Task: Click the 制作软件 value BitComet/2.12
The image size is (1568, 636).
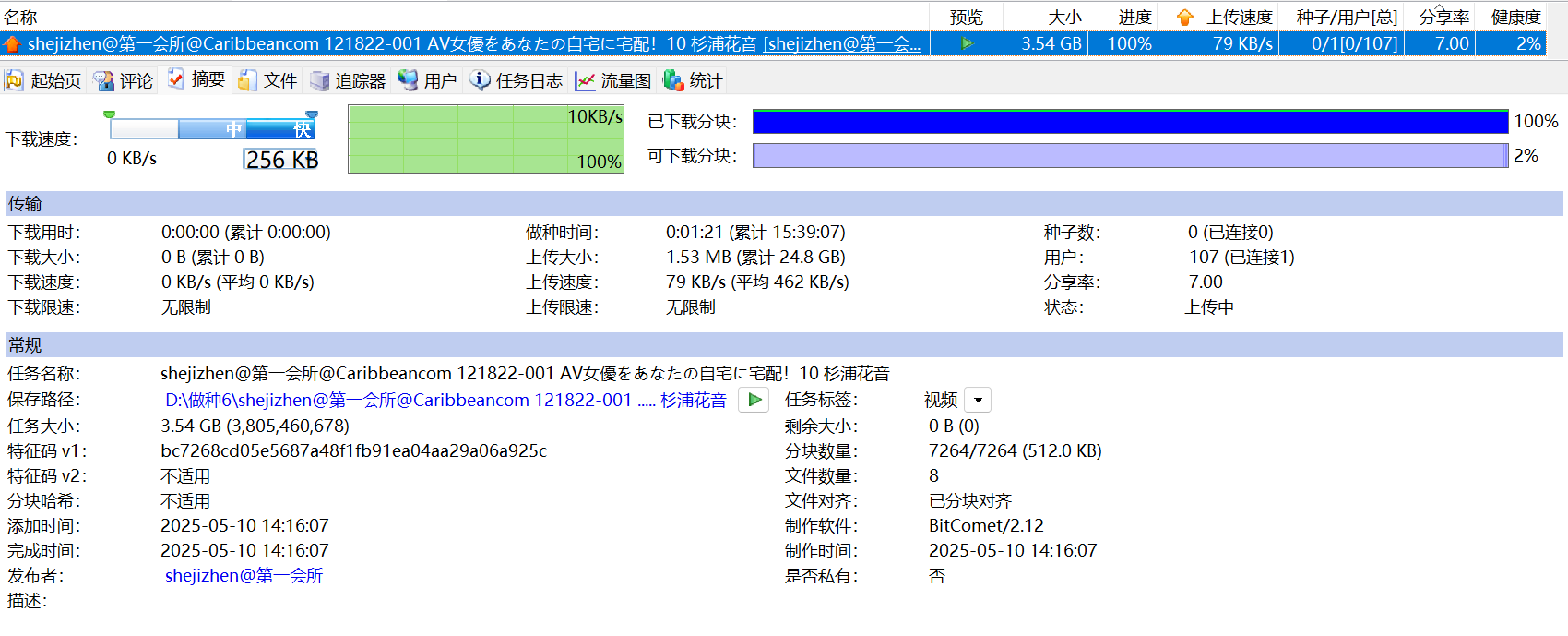Action: (x=986, y=526)
